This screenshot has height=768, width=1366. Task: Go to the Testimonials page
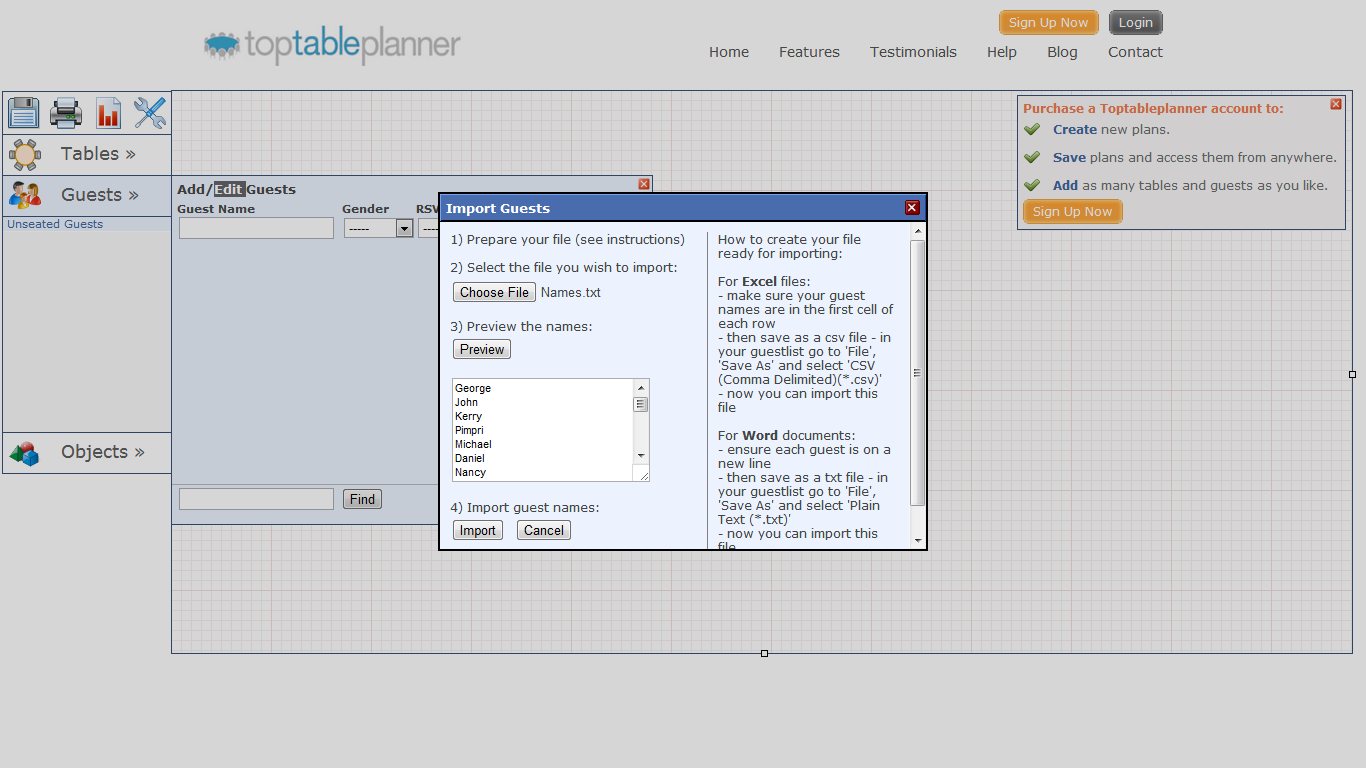tap(913, 52)
